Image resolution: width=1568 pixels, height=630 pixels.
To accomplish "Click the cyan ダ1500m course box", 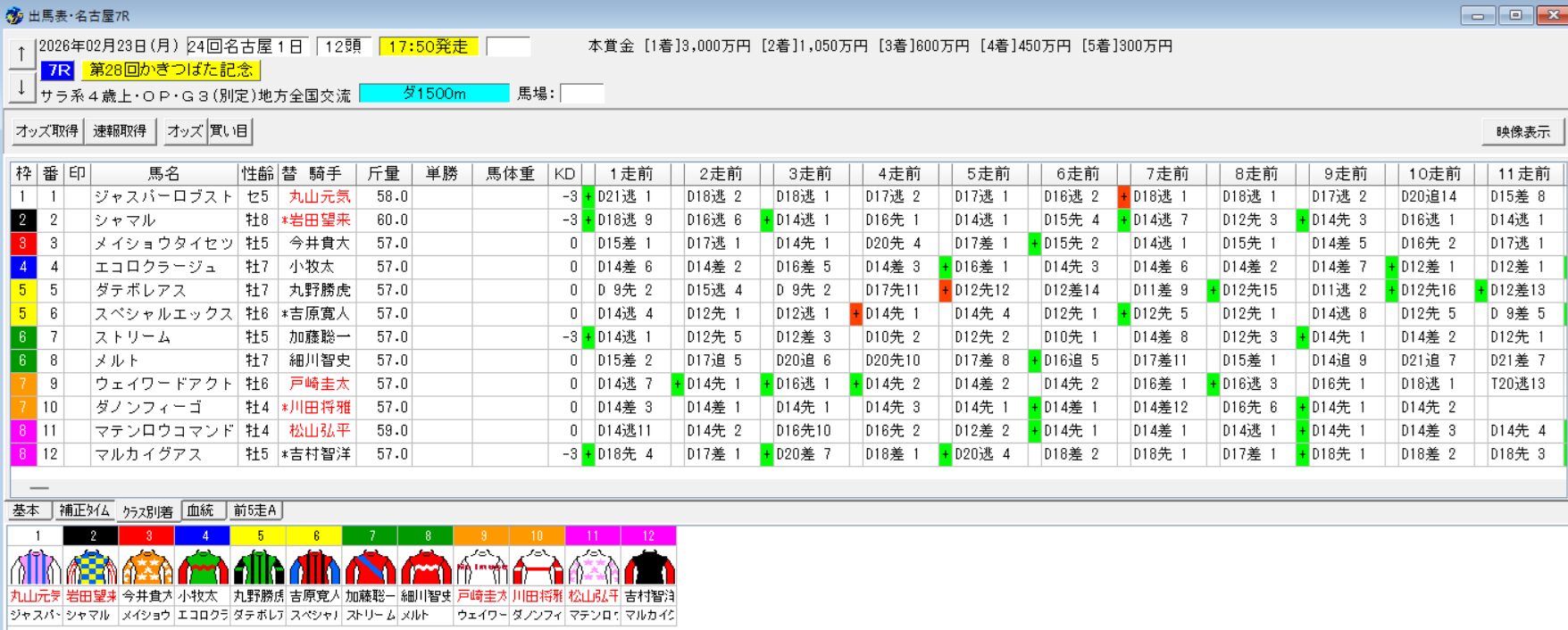I will coord(434,94).
